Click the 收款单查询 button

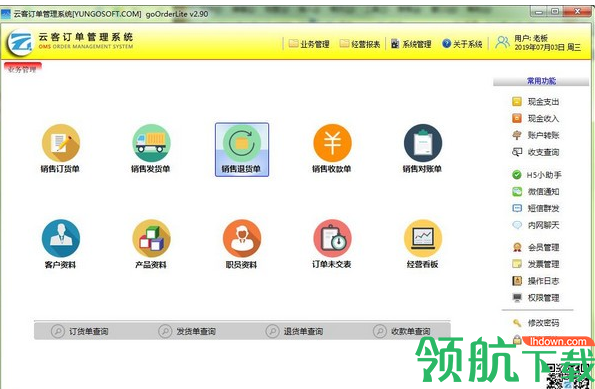tap(402, 331)
